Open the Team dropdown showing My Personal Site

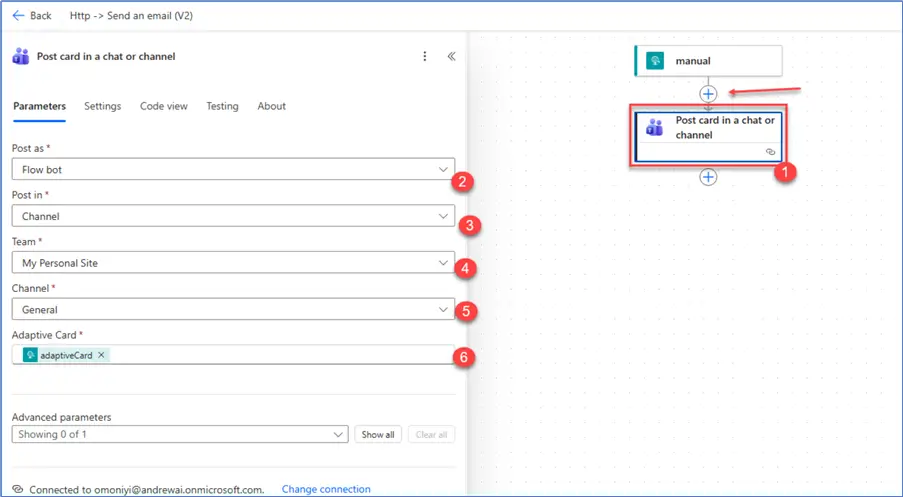point(233,263)
